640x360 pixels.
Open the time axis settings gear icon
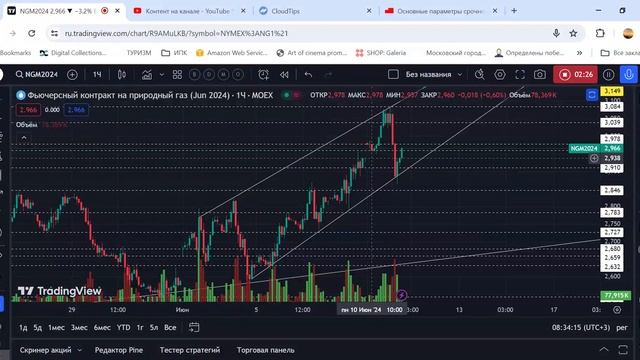pos(617,310)
